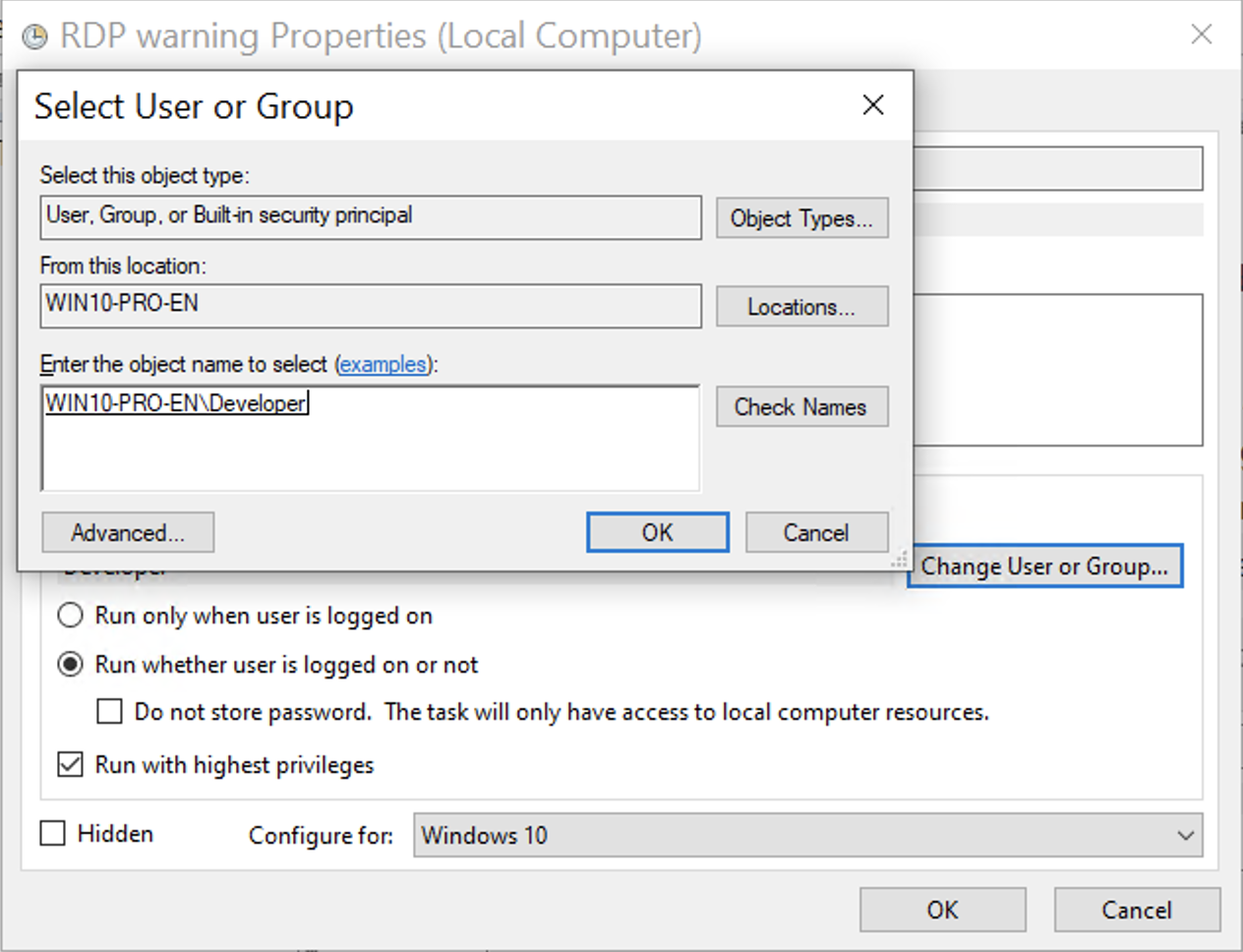This screenshot has width=1243, height=952.
Task: Click Cancel at the bottom of Properties window
Action: coord(1137,910)
